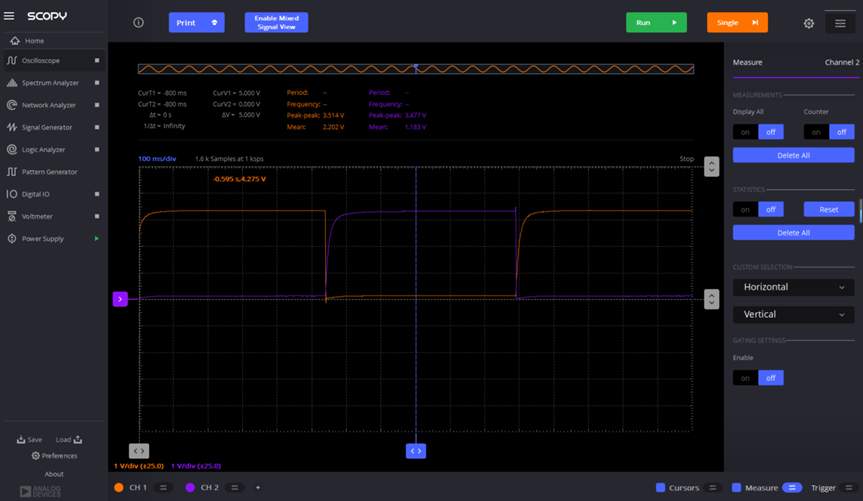Open the Oscilloscope instrument
The height and width of the screenshot is (501, 863).
pyautogui.click(x=53, y=61)
